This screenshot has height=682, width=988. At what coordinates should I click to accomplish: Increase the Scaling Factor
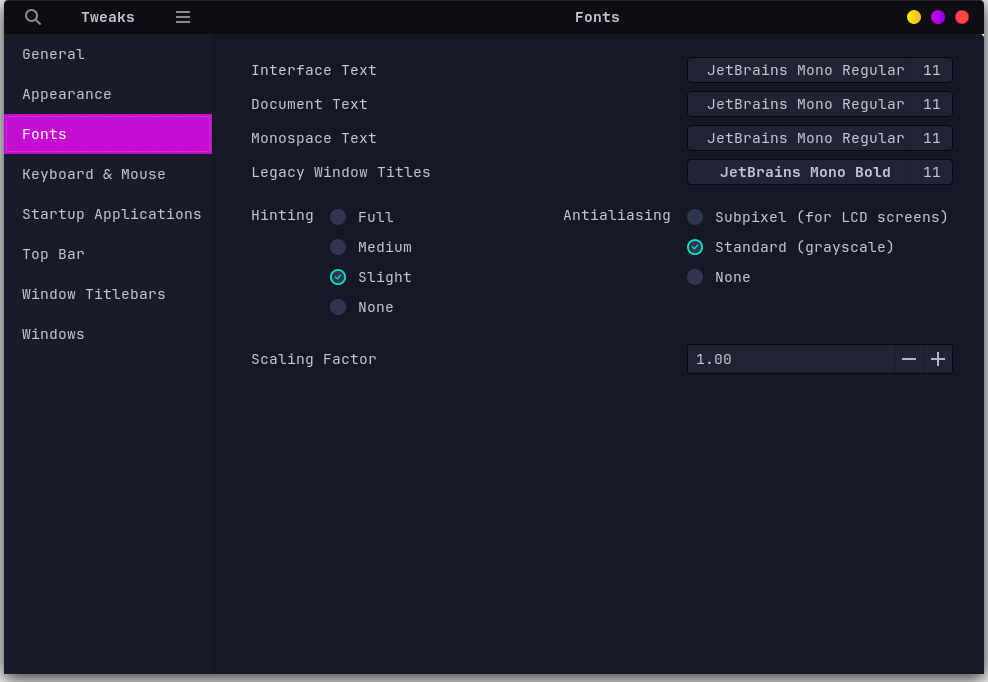click(938, 359)
